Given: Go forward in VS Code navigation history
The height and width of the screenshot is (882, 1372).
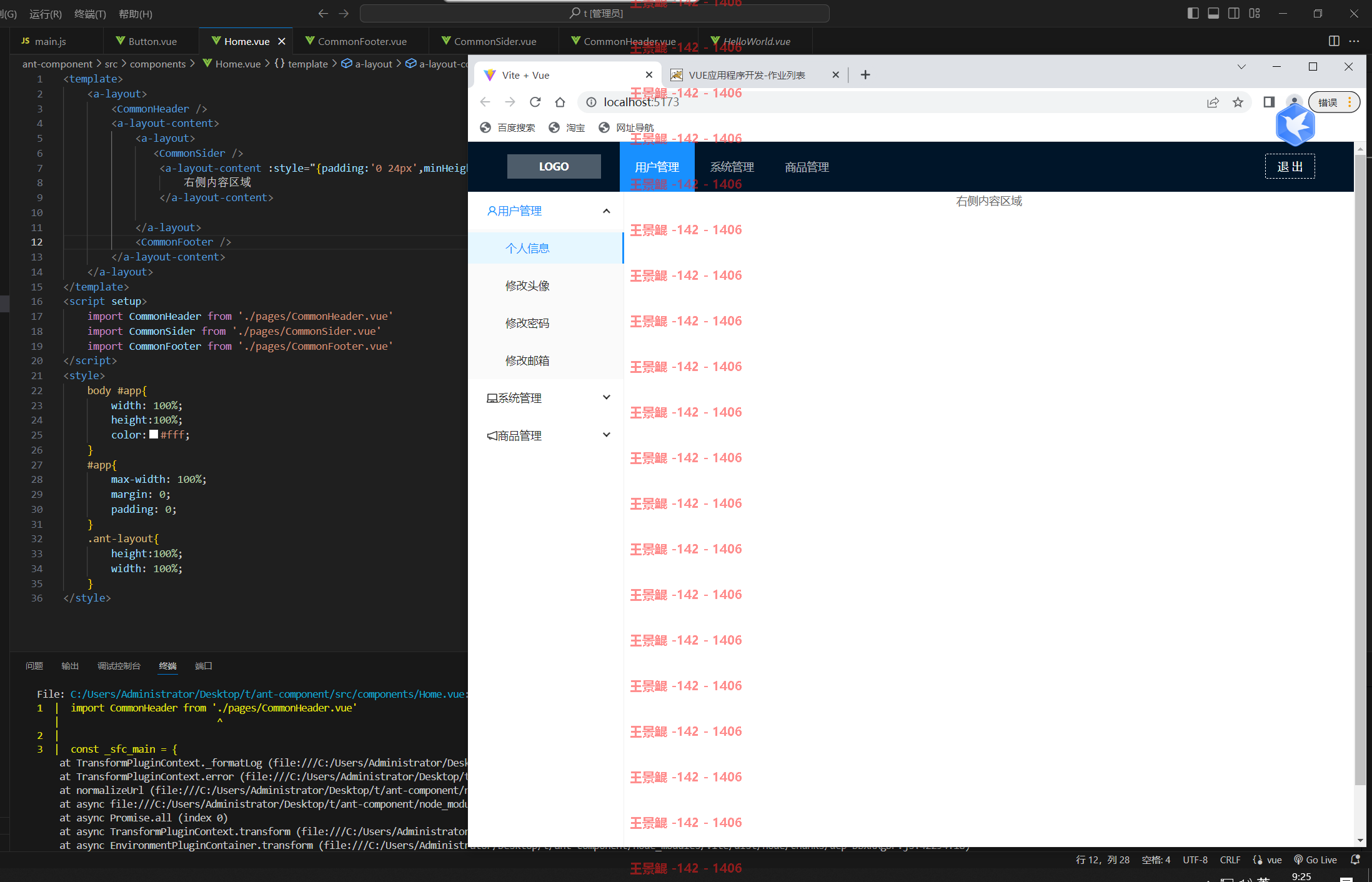Looking at the screenshot, I should [x=344, y=13].
